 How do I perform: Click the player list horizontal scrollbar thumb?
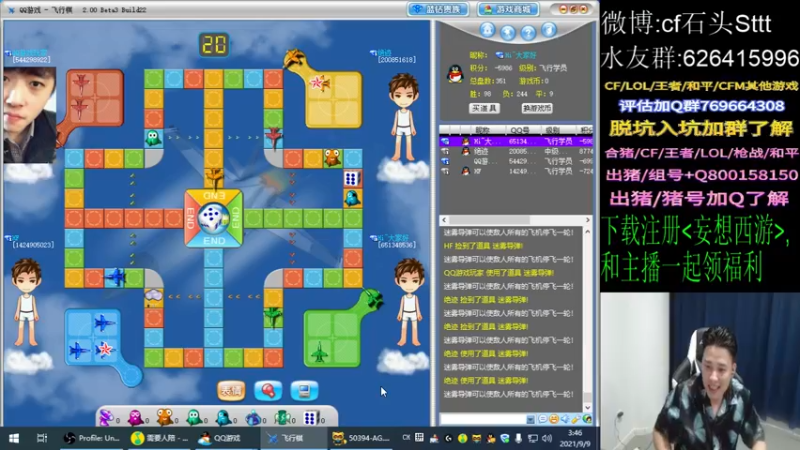click(490, 220)
